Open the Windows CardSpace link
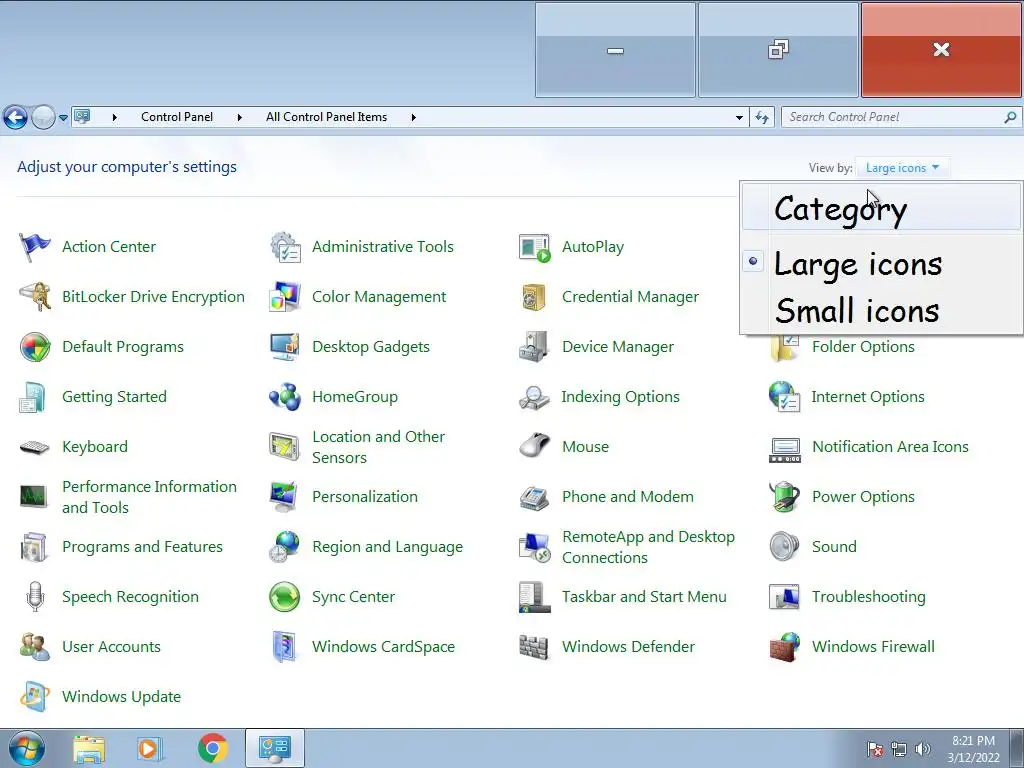1024x768 pixels. tap(383, 647)
